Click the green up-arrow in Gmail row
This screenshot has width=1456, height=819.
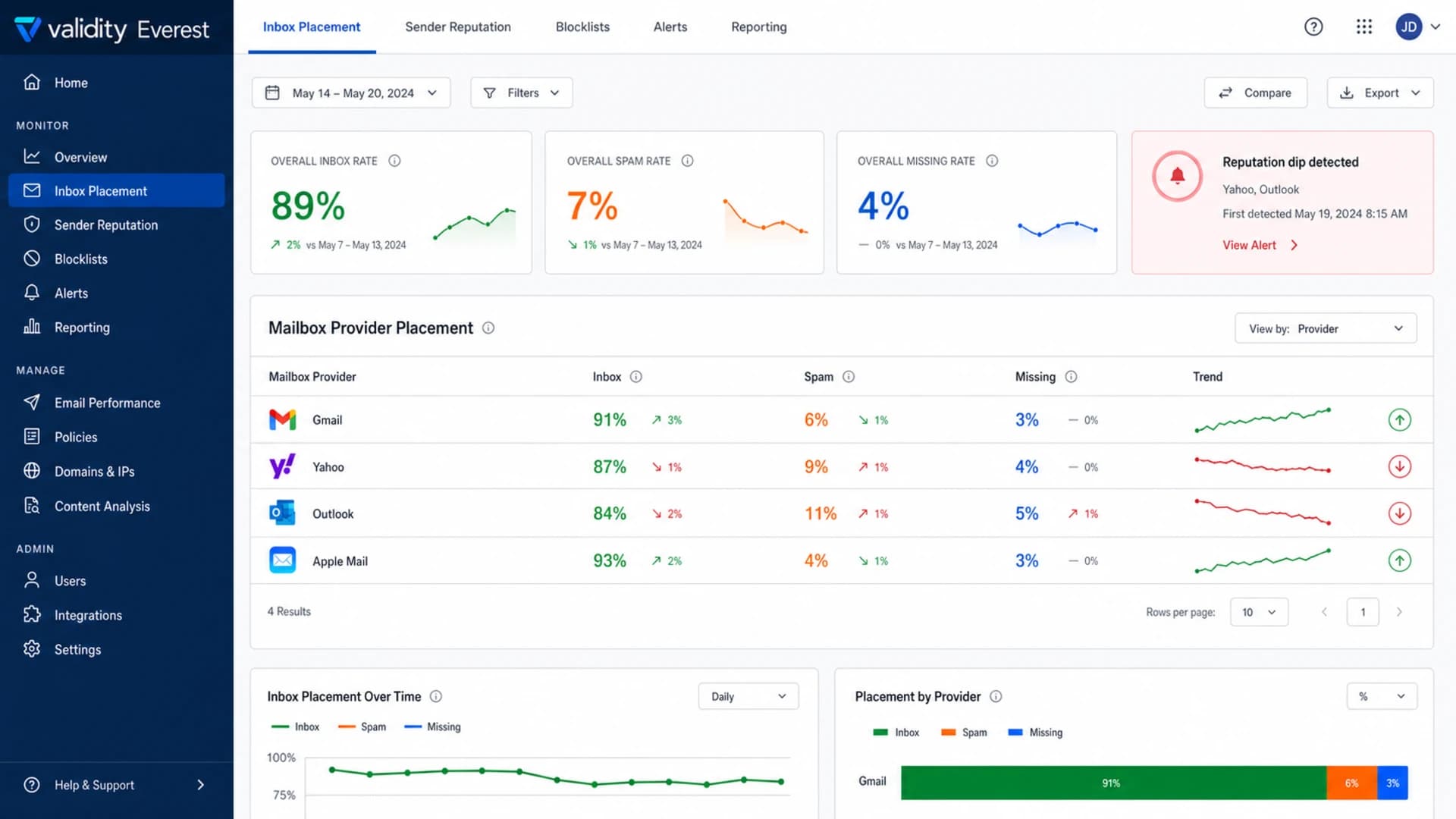1399,419
